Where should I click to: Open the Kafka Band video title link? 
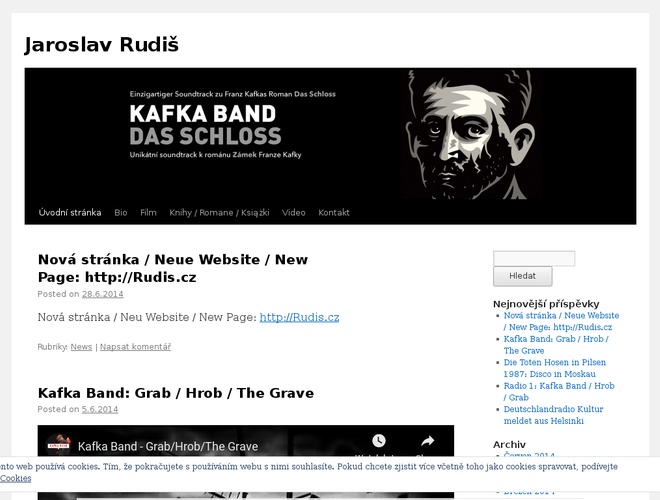[168, 446]
